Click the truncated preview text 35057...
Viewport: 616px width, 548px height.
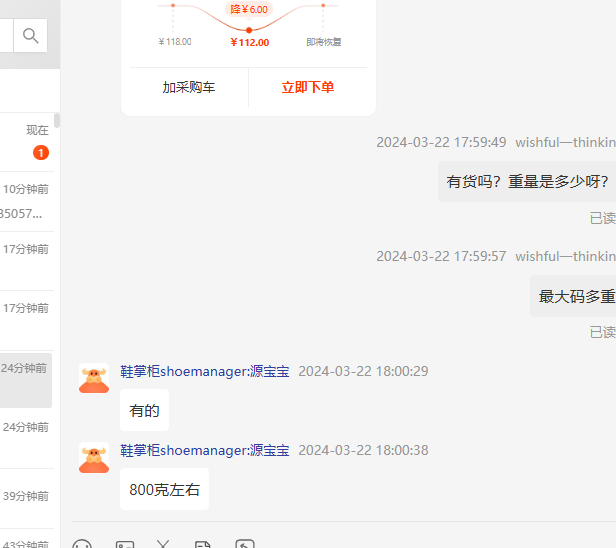pyautogui.click(x=21, y=214)
